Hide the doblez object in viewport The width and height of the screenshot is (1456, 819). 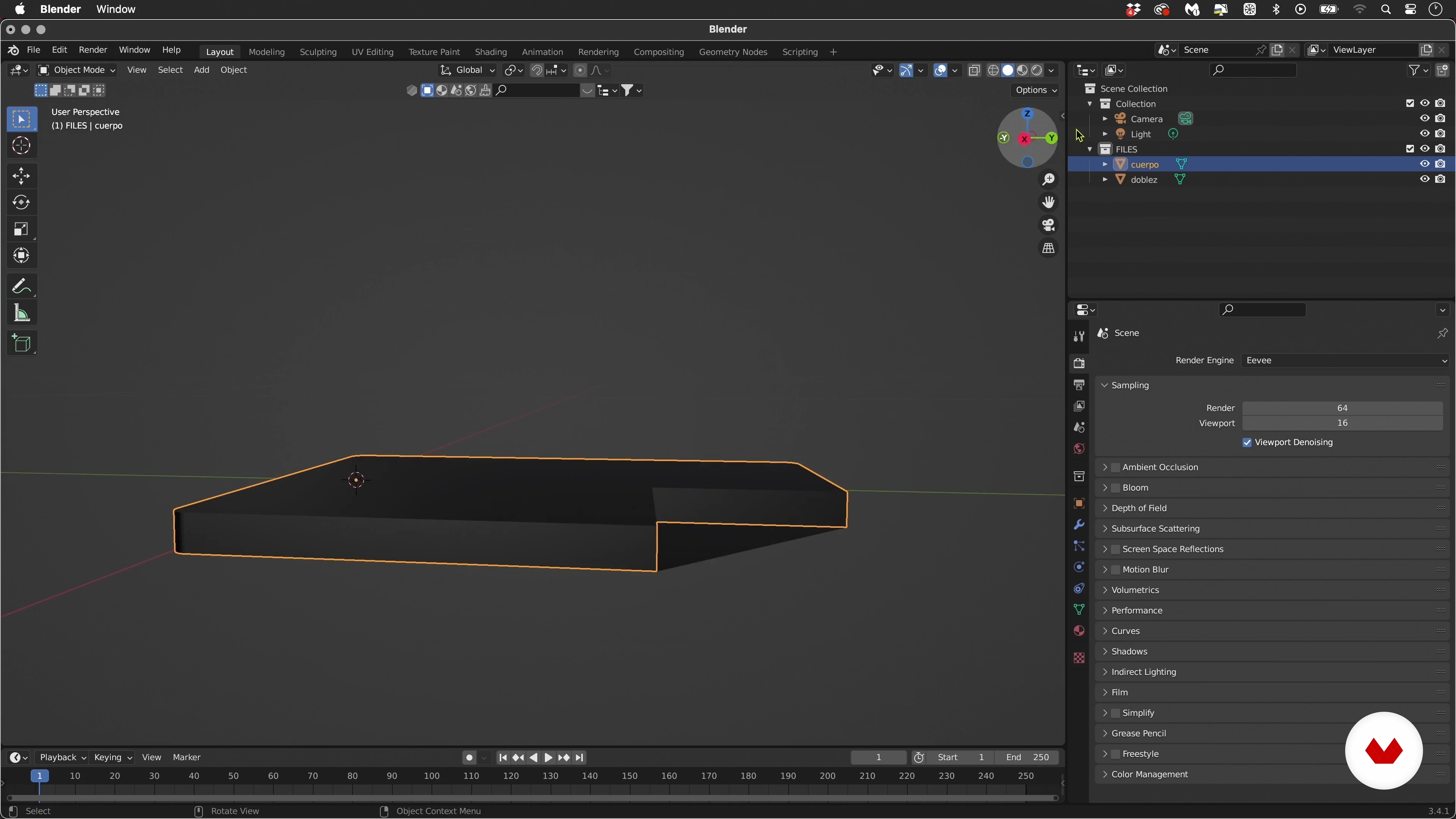1425,179
